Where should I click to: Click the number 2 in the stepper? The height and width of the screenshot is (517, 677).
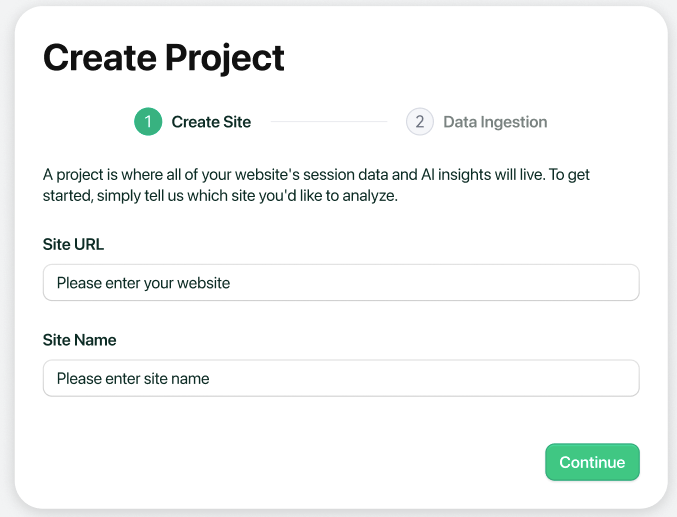[420, 122]
